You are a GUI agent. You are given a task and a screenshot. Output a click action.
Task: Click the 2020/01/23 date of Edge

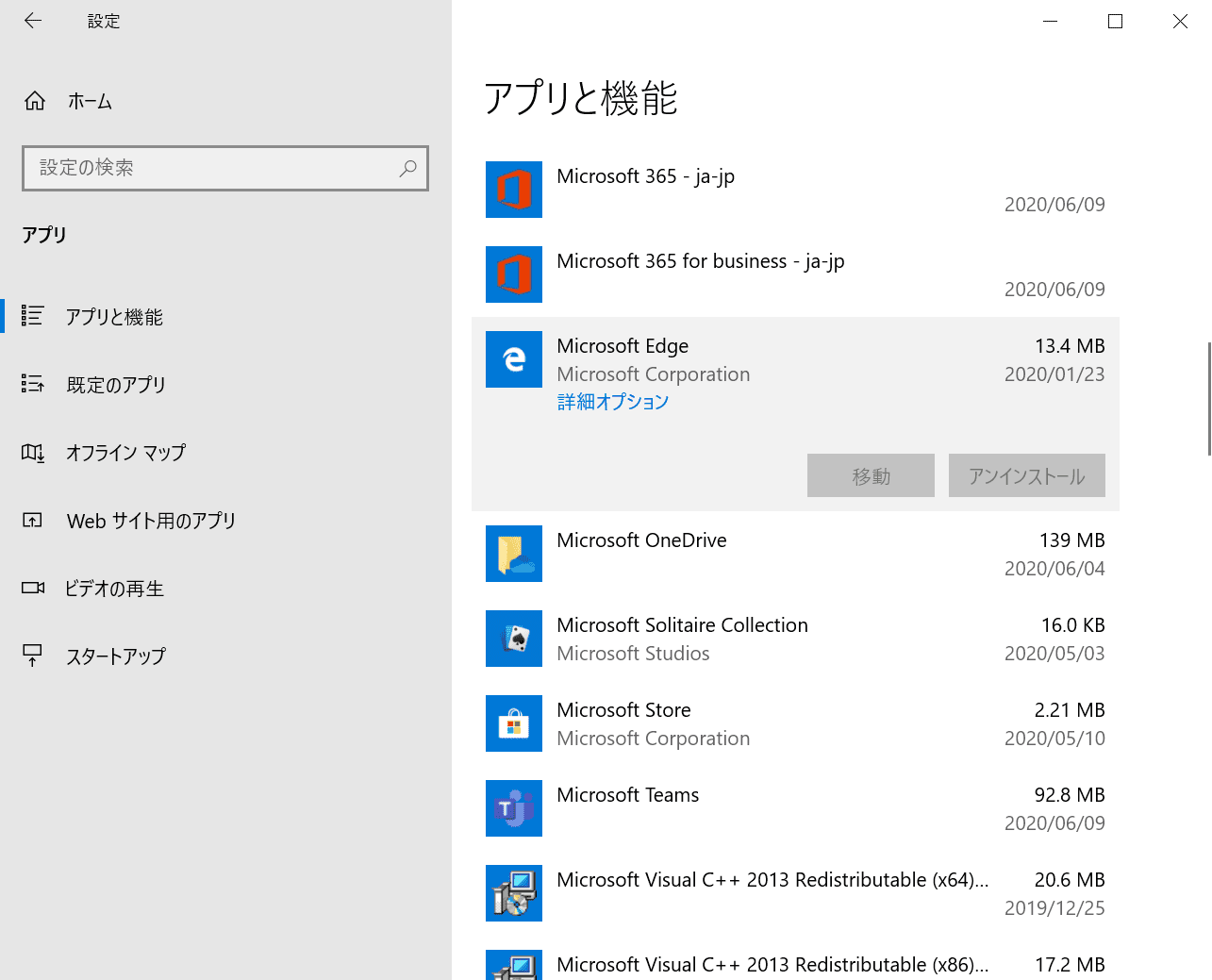coord(1054,374)
